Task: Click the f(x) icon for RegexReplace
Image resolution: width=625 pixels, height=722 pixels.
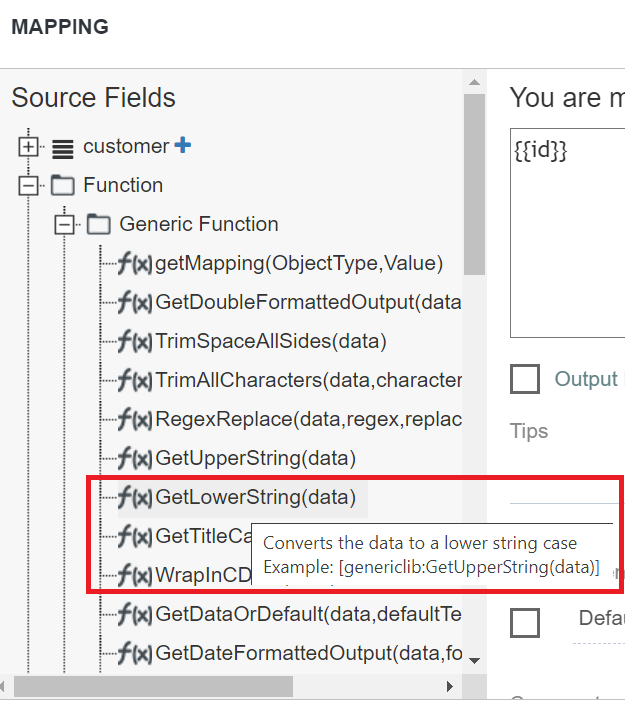Action: click(134, 419)
